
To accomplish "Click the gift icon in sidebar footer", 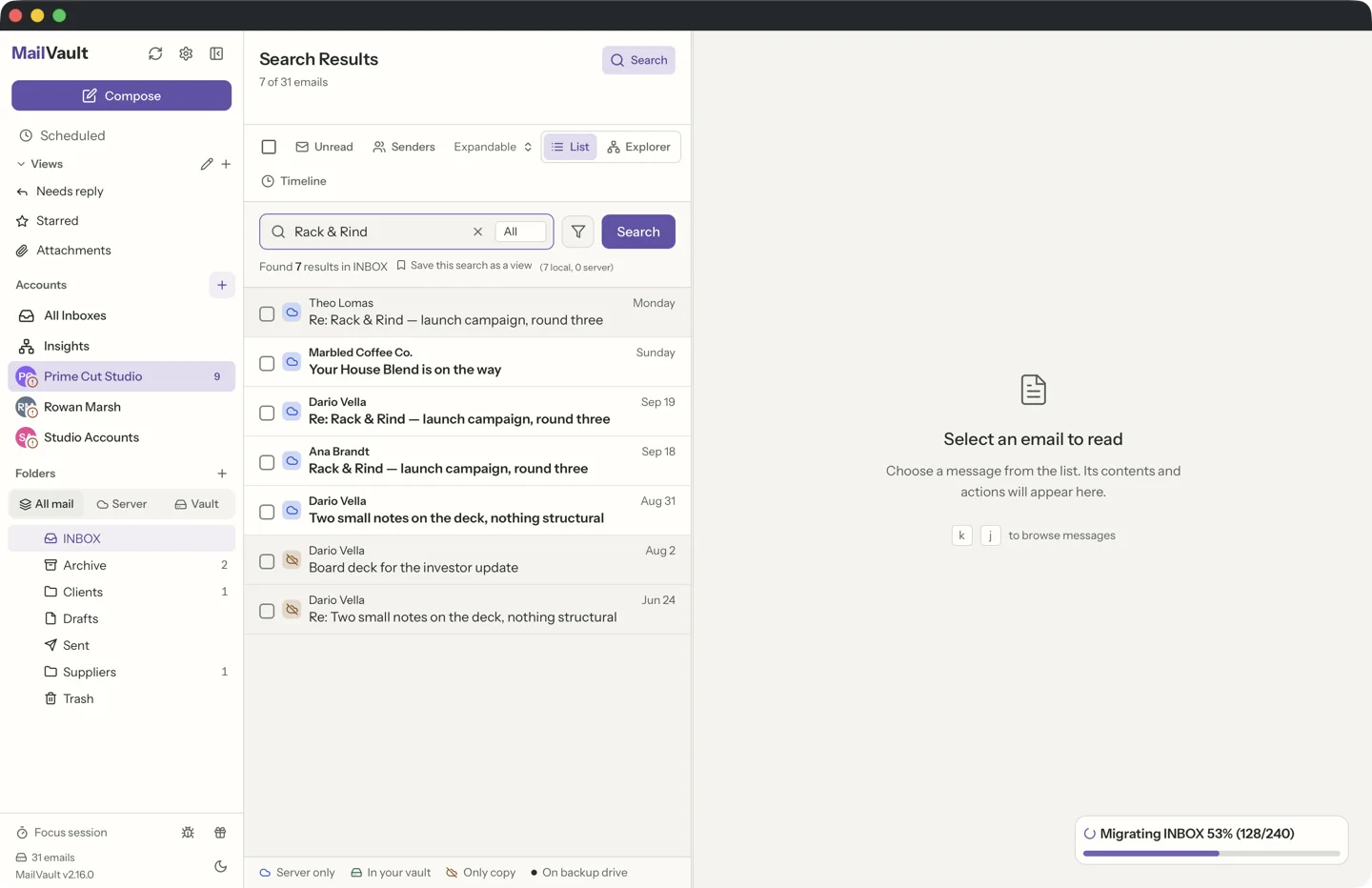I will coord(220,833).
